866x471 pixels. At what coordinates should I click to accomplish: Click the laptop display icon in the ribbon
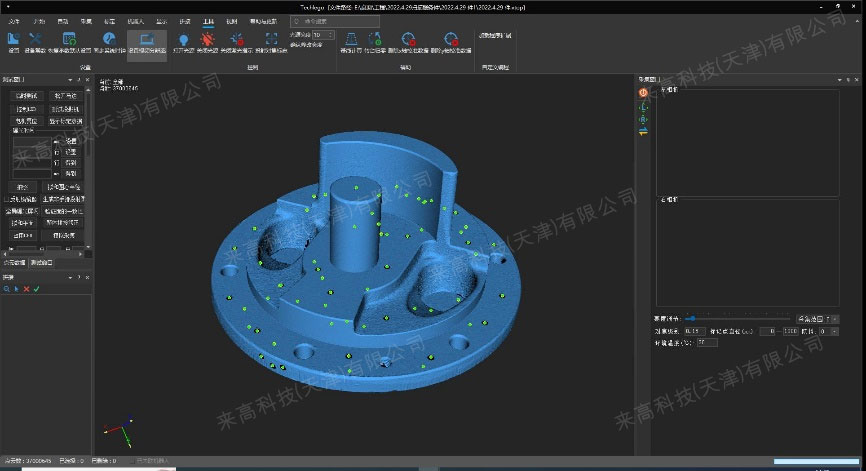tap(147, 40)
